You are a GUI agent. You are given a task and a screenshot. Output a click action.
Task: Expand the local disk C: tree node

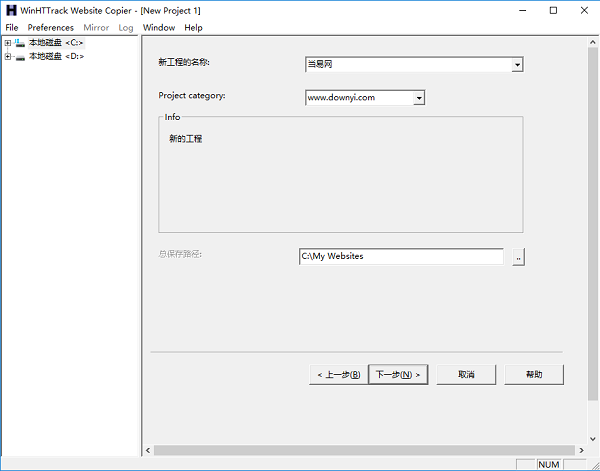(x=8, y=43)
